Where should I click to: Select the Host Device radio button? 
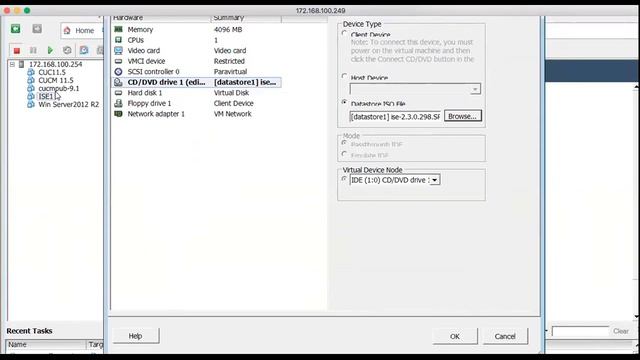[x=344, y=76]
